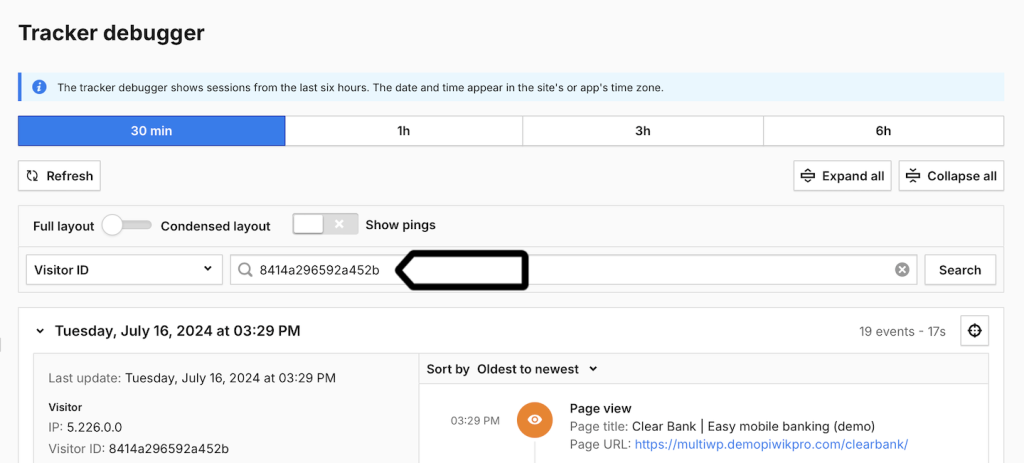Expand all sessions

842,176
